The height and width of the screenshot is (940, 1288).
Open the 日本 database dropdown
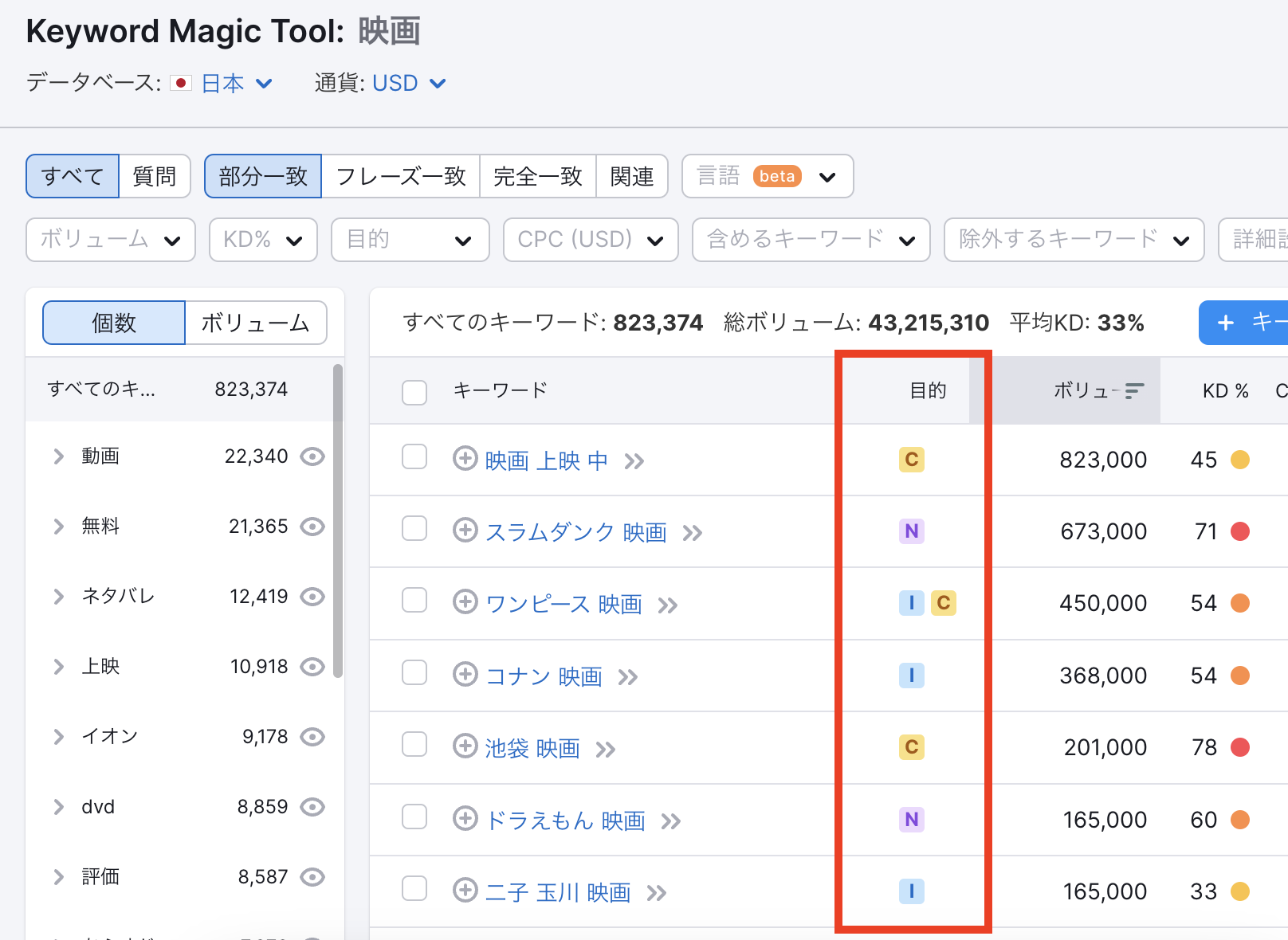coord(237,84)
